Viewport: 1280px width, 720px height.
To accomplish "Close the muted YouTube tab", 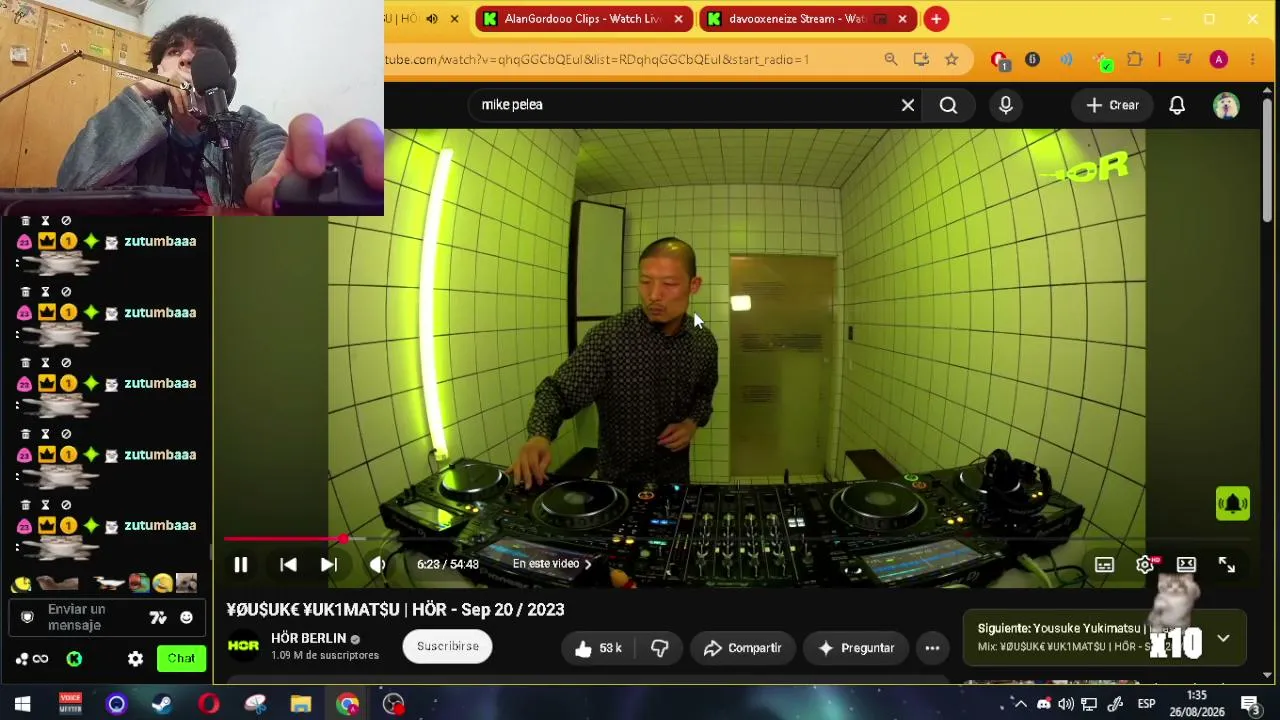I will [454, 19].
